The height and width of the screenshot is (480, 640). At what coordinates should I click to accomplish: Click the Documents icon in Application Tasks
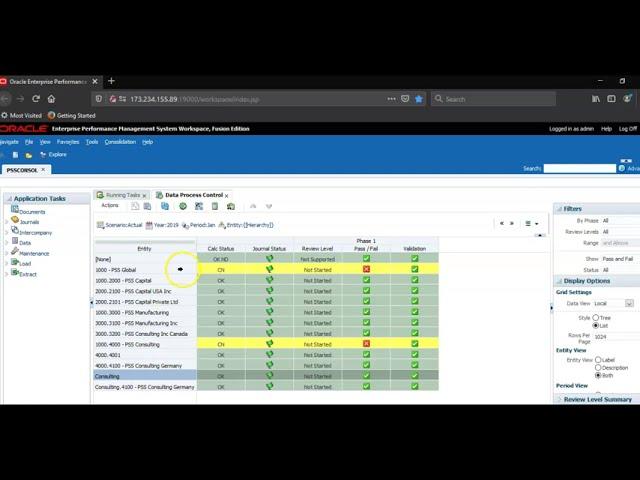pos(15,209)
